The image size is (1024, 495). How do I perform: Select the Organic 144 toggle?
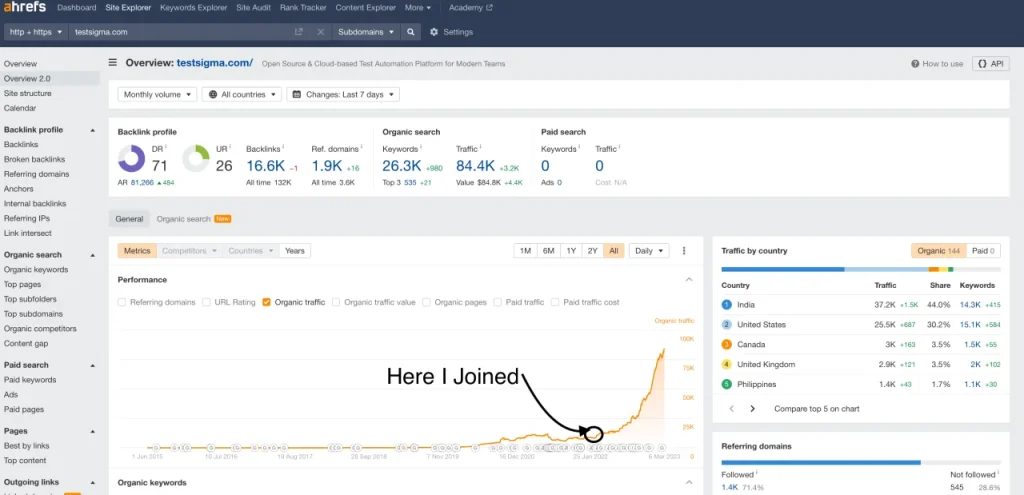[938, 251]
